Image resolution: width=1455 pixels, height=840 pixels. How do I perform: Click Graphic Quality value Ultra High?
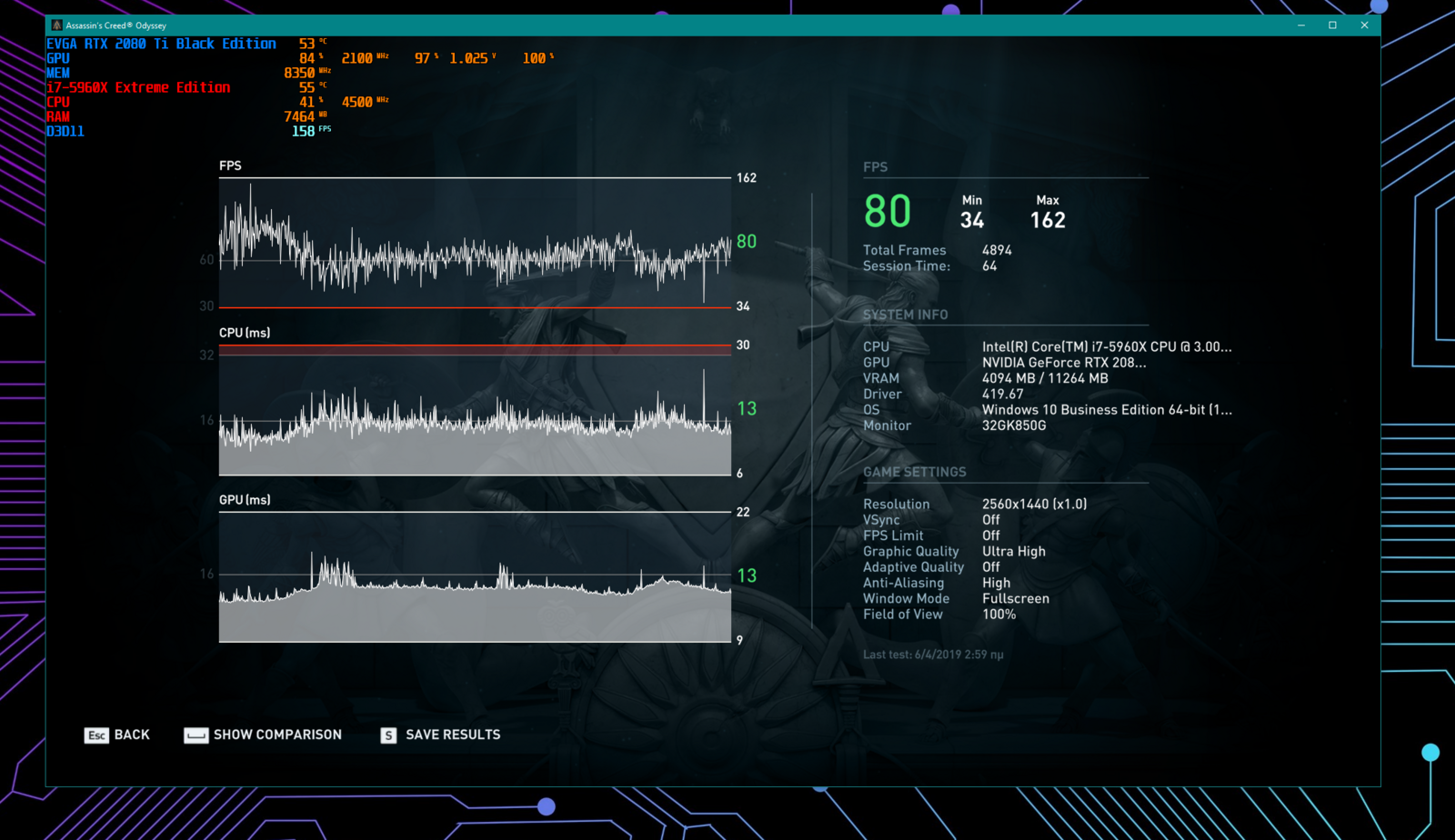click(x=1014, y=551)
